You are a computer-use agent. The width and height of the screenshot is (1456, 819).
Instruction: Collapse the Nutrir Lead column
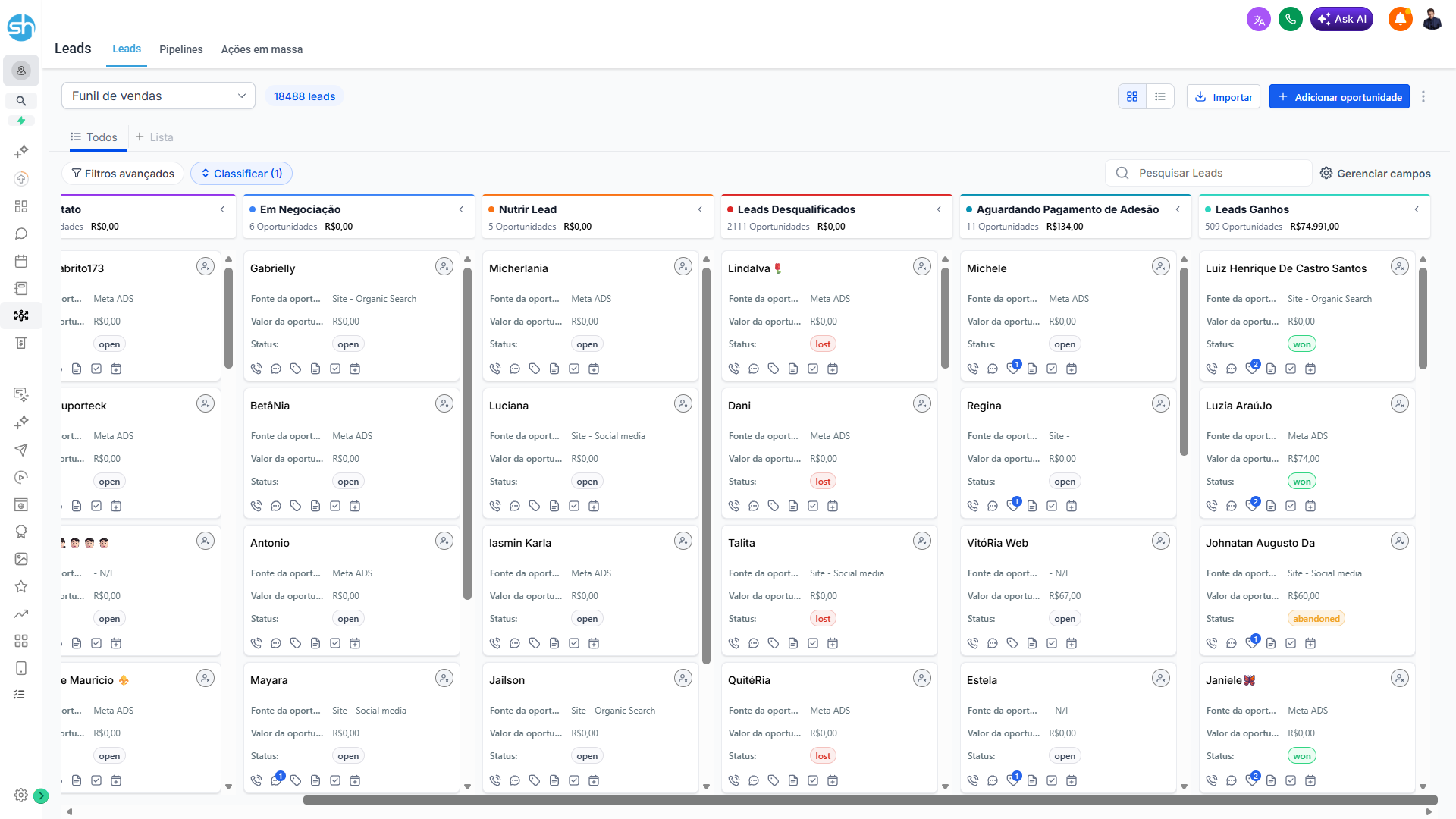pyautogui.click(x=700, y=209)
